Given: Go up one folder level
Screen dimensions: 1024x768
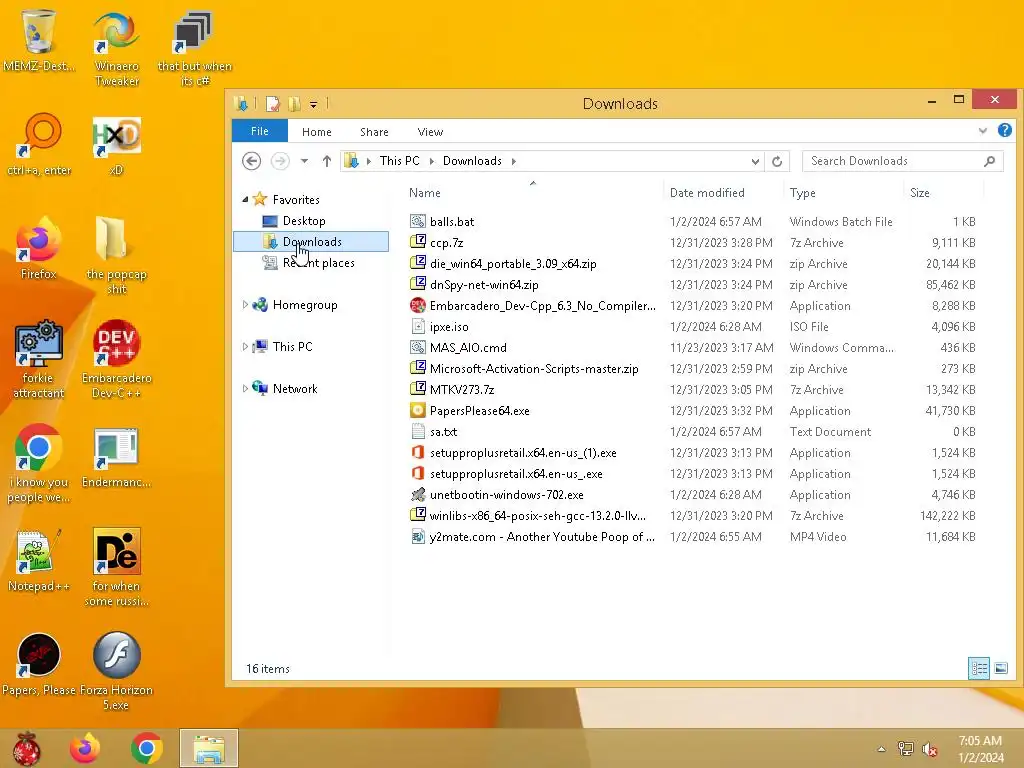Looking at the screenshot, I should pyautogui.click(x=327, y=161).
